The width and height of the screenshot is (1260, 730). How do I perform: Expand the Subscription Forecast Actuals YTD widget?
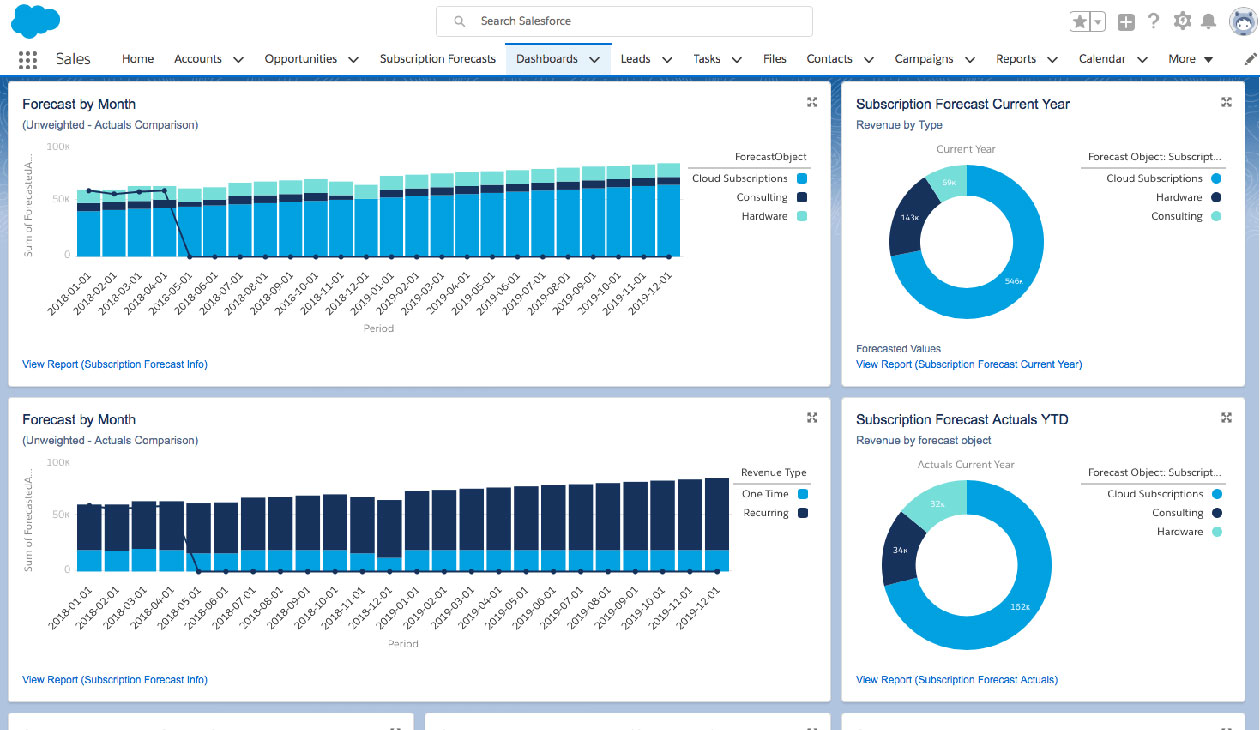click(x=1227, y=417)
